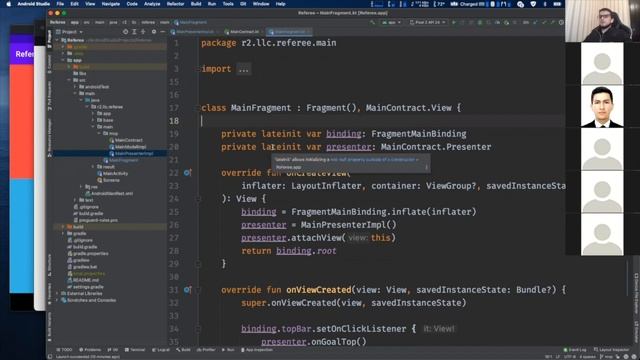The width and height of the screenshot is (640, 360).
Task: Click the second participant's photo thumbnail
Action: tap(602, 107)
